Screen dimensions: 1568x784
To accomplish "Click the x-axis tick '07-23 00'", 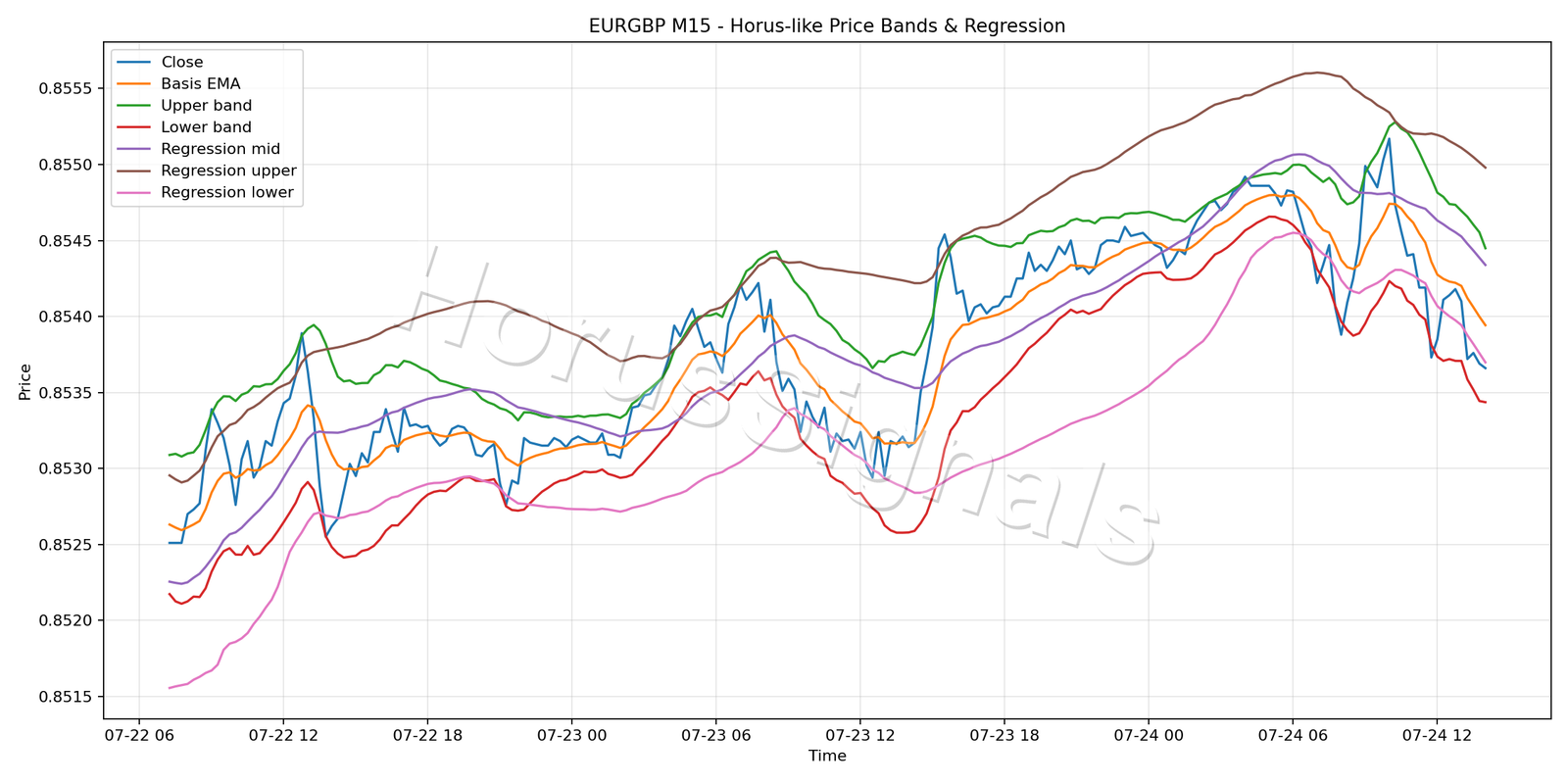I will point(571,735).
